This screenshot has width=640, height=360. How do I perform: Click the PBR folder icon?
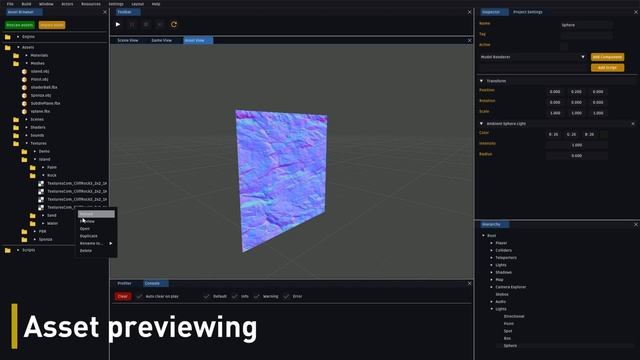click(24, 231)
